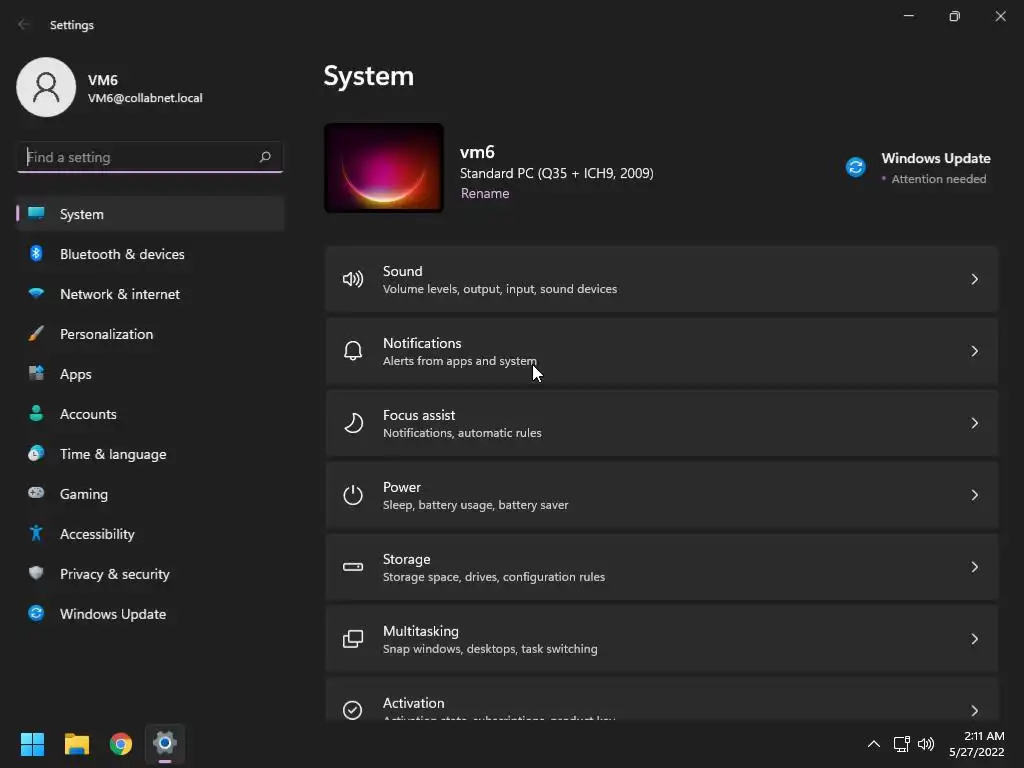1024x768 pixels.
Task: Click "Sleep, battery usage, battery saver" text
Action: click(475, 505)
